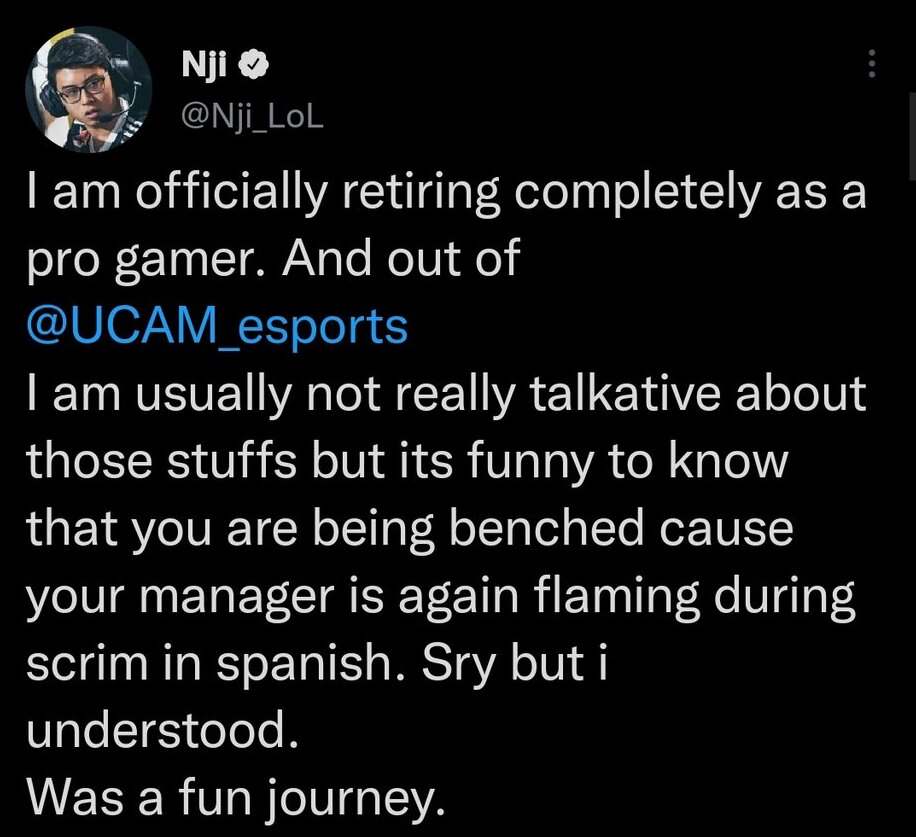This screenshot has width=916, height=837.
Task: Click the scrollbar thumb at right edge
Action: point(912,134)
